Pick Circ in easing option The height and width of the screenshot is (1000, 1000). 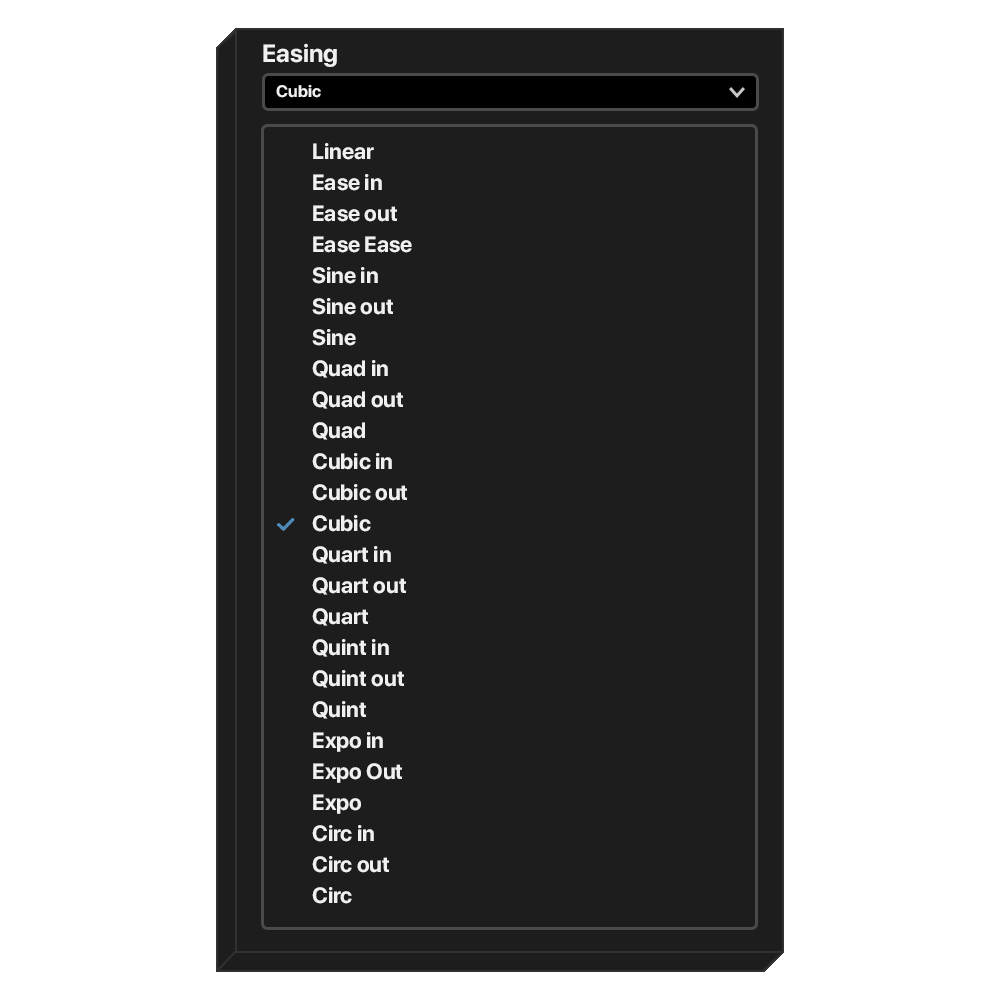click(x=343, y=834)
